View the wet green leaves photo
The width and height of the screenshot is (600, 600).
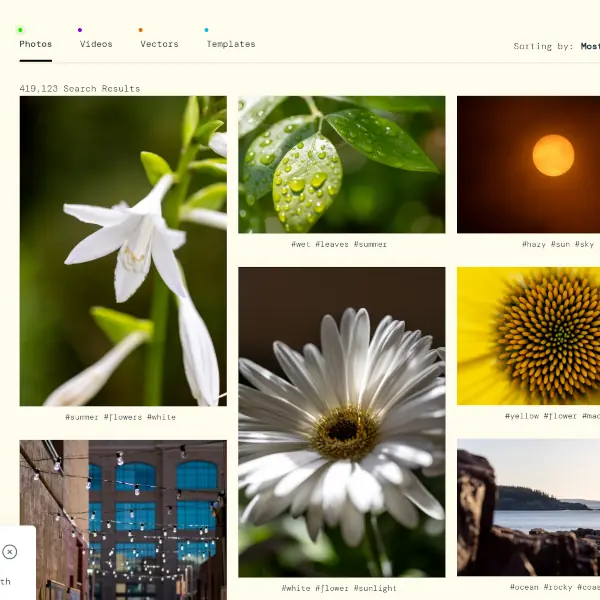point(341,164)
